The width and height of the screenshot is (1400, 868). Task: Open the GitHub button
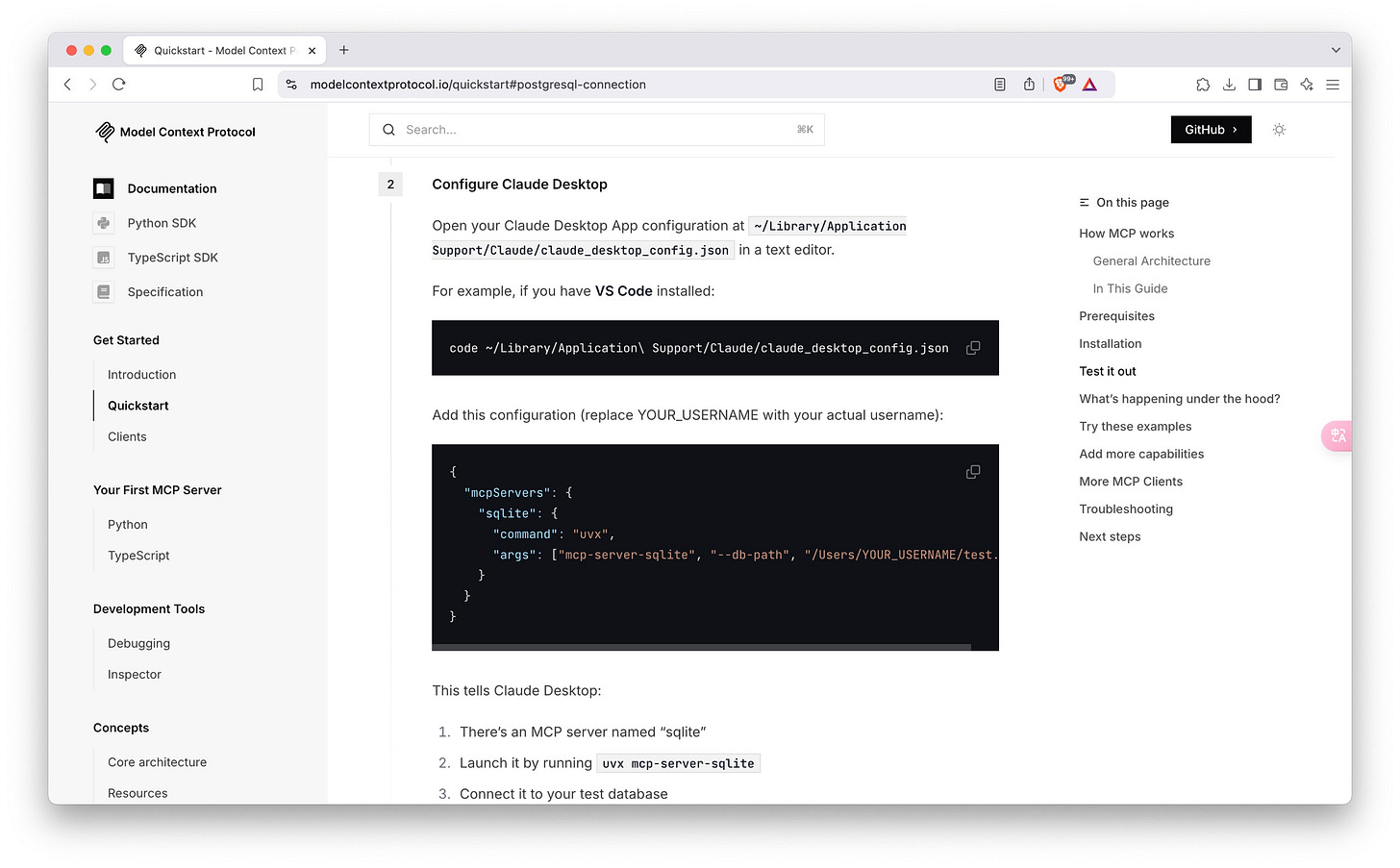(x=1211, y=130)
